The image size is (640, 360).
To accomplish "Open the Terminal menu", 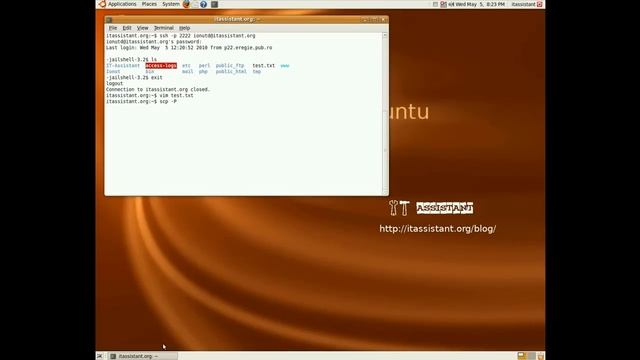I will (x=164, y=28).
